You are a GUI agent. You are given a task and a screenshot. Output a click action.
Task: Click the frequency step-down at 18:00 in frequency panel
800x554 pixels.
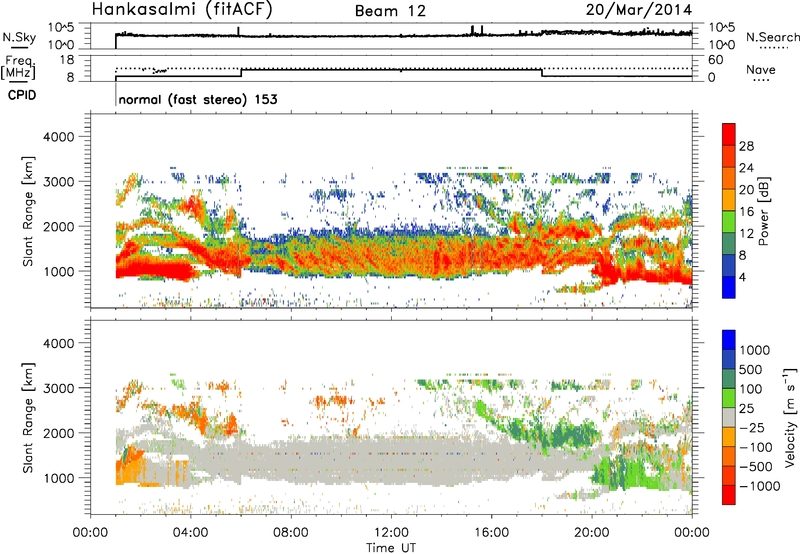pyautogui.click(x=541, y=73)
